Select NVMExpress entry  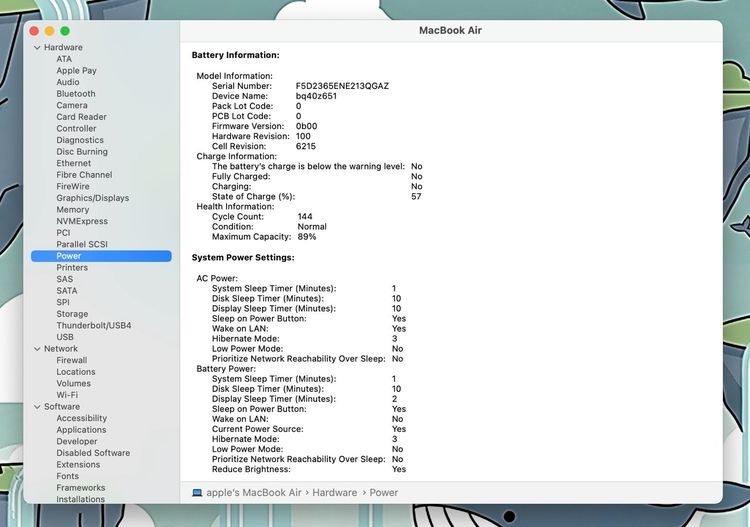click(x=82, y=221)
